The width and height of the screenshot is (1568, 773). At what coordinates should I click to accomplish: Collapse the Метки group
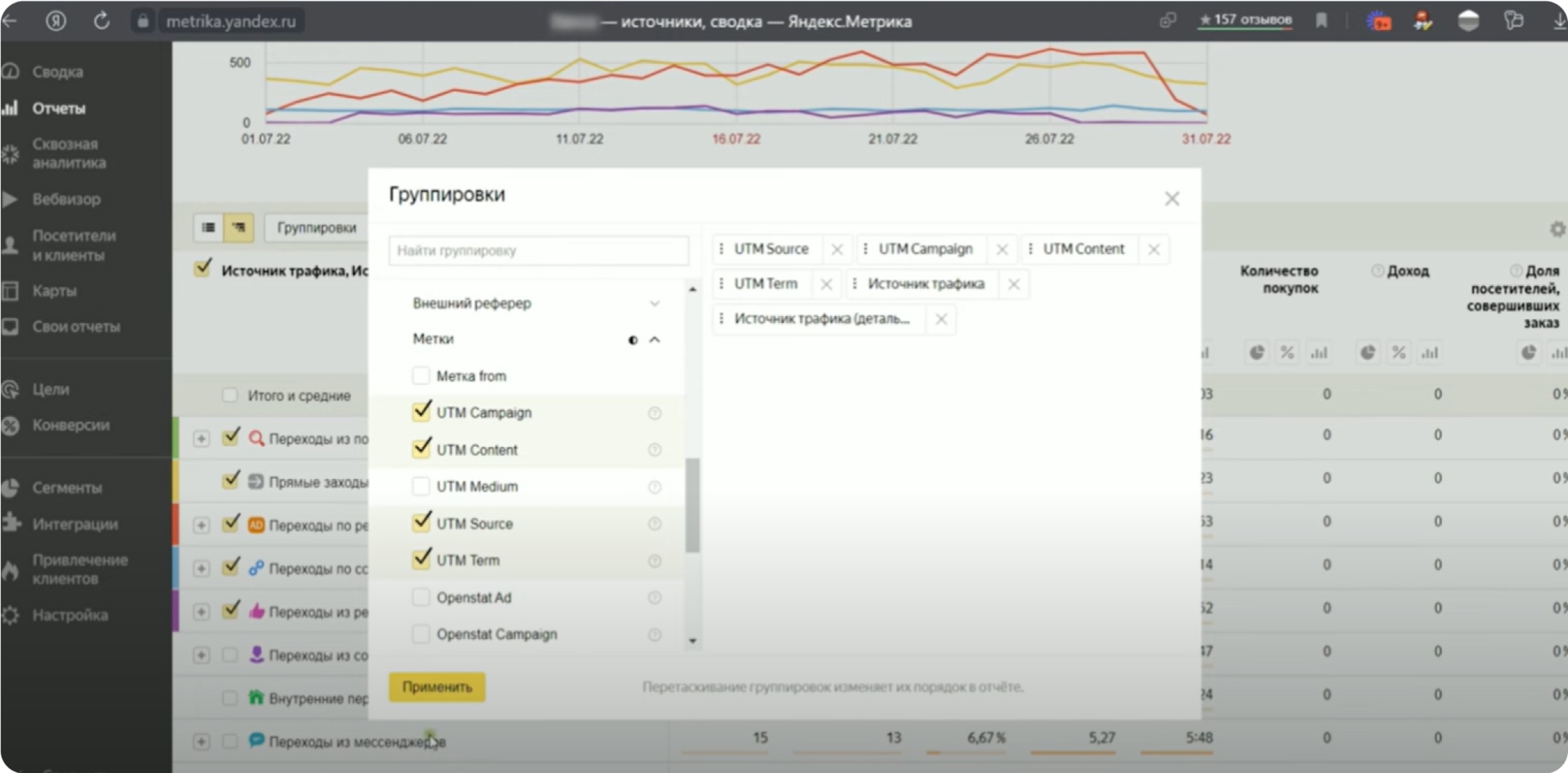pos(654,339)
